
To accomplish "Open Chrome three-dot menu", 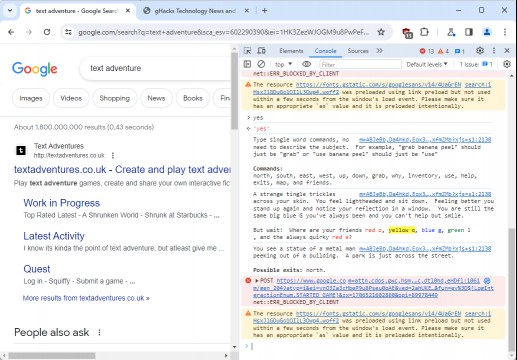I will (505, 32).
